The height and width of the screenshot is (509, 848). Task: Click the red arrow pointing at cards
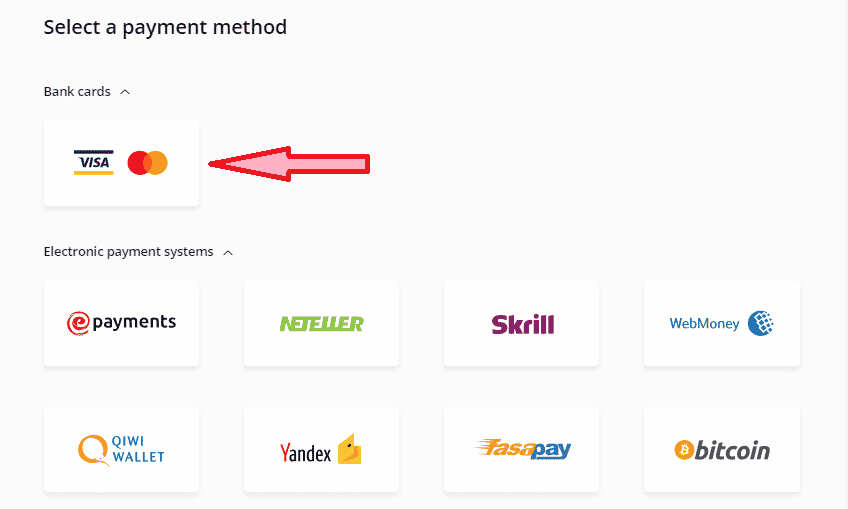[x=289, y=164]
